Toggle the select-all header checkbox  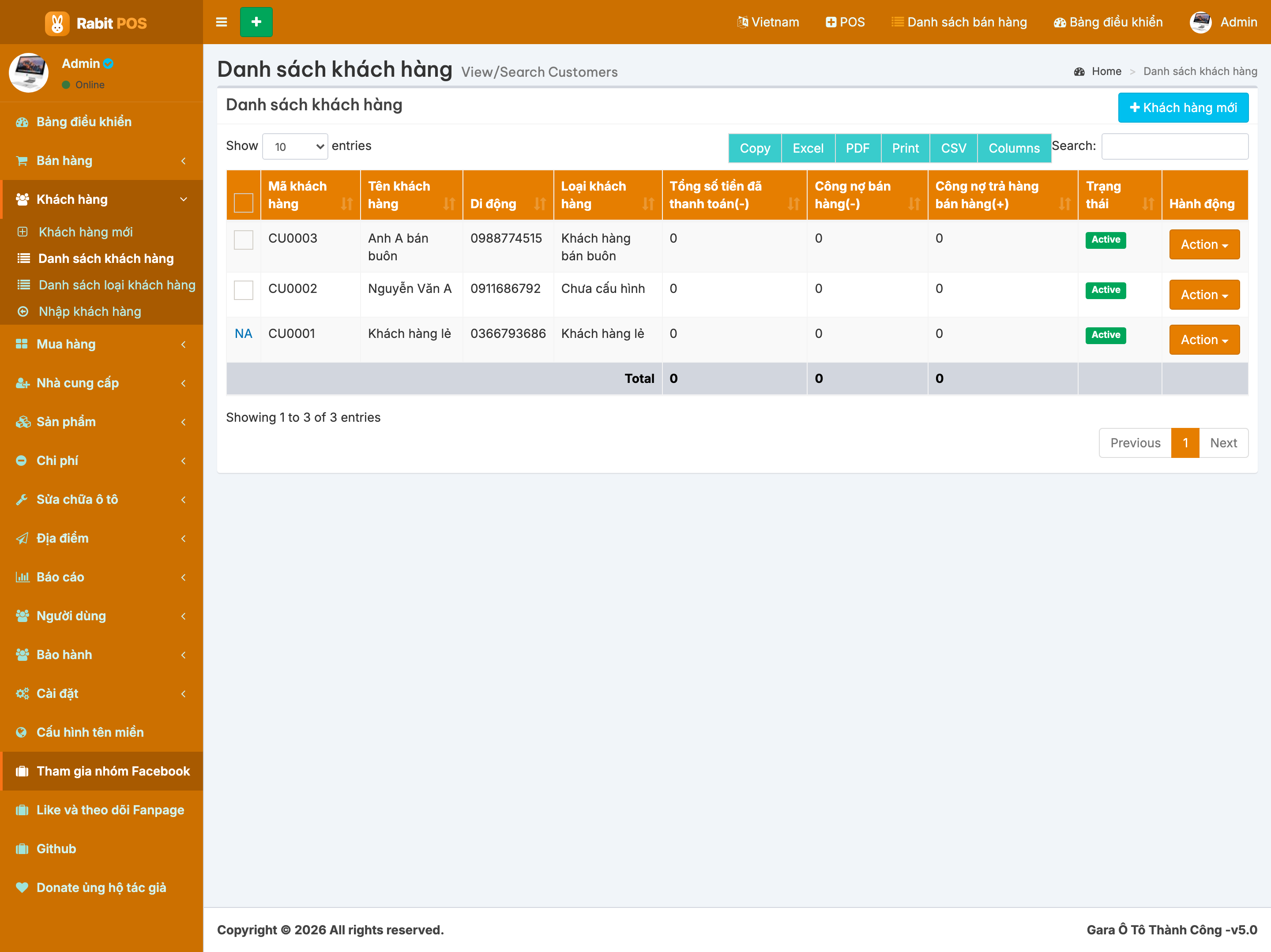244,203
